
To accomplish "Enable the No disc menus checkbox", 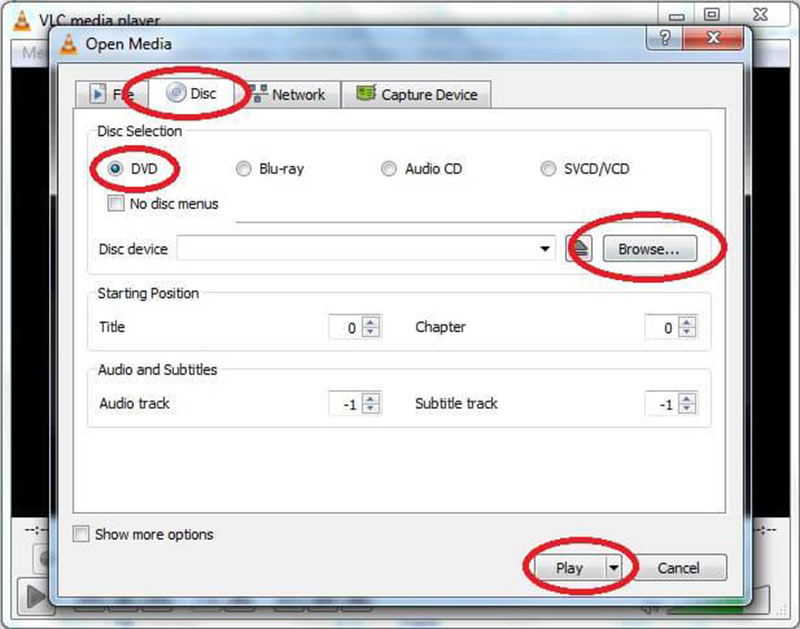I will click(x=116, y=203).
